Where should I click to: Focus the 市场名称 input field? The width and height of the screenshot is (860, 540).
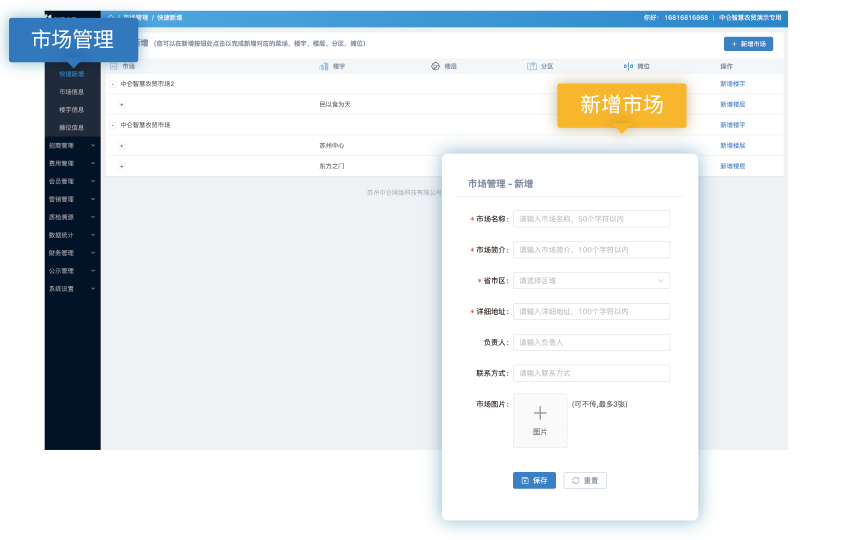point(591,219)
